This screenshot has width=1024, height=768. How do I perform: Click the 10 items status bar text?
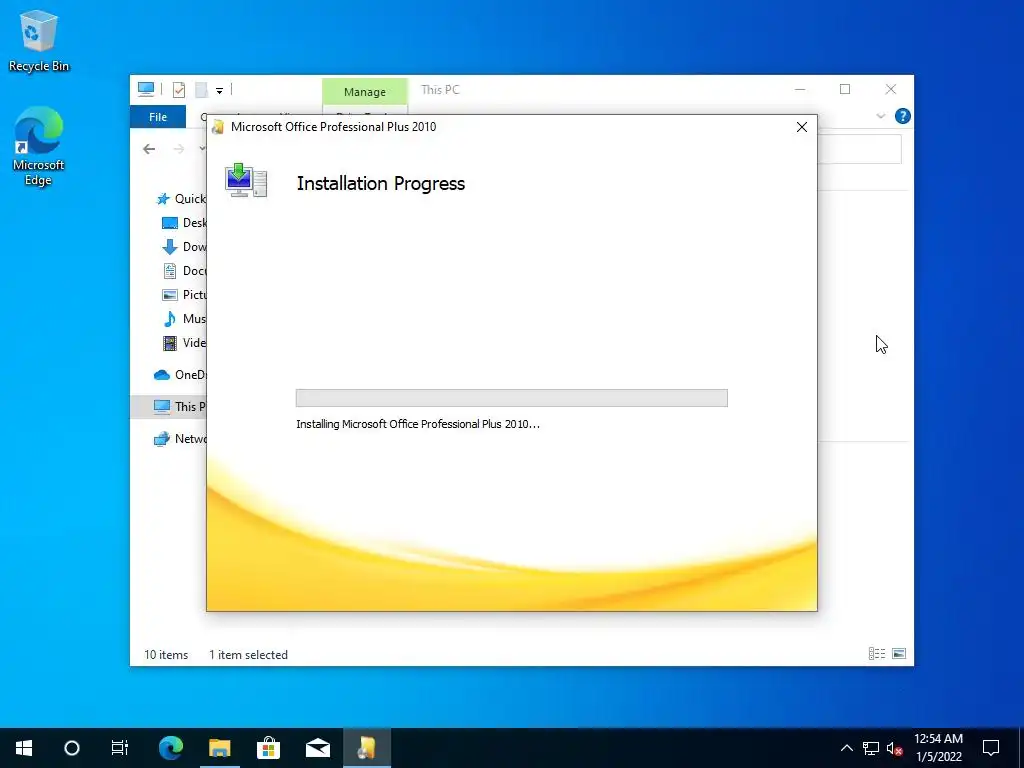tap(166, 655)
